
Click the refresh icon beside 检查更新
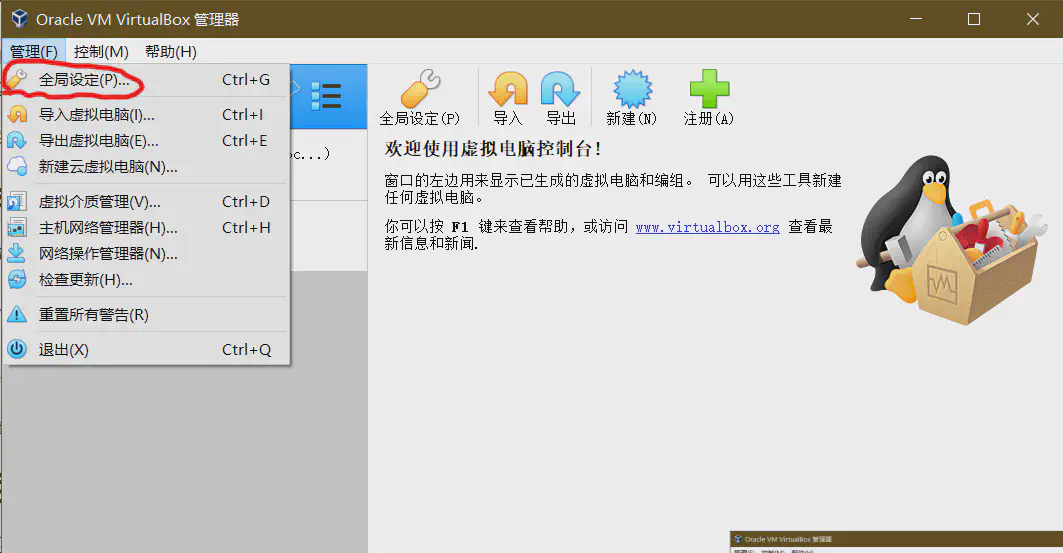point(17,279)
